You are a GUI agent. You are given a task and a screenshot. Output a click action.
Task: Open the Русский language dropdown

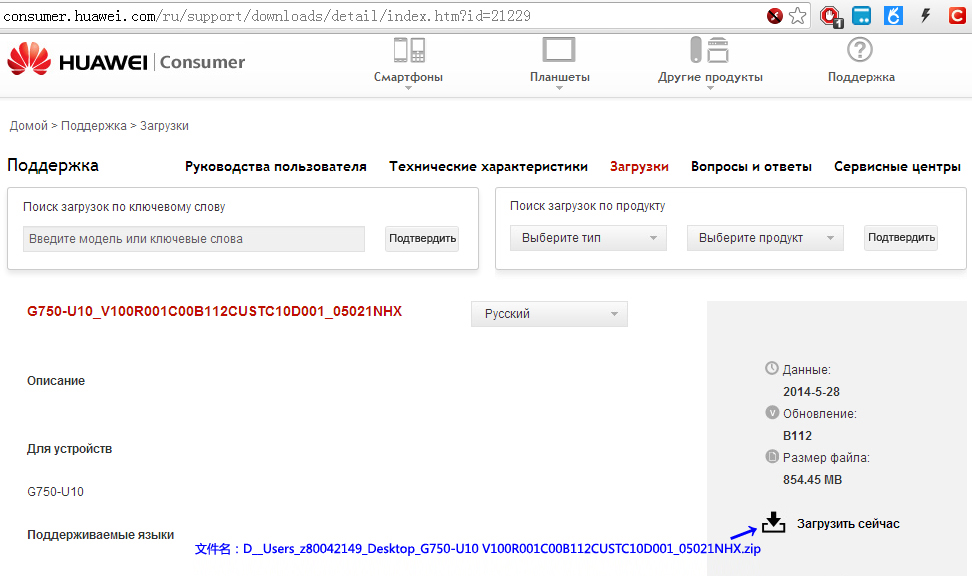pos(549,314)
